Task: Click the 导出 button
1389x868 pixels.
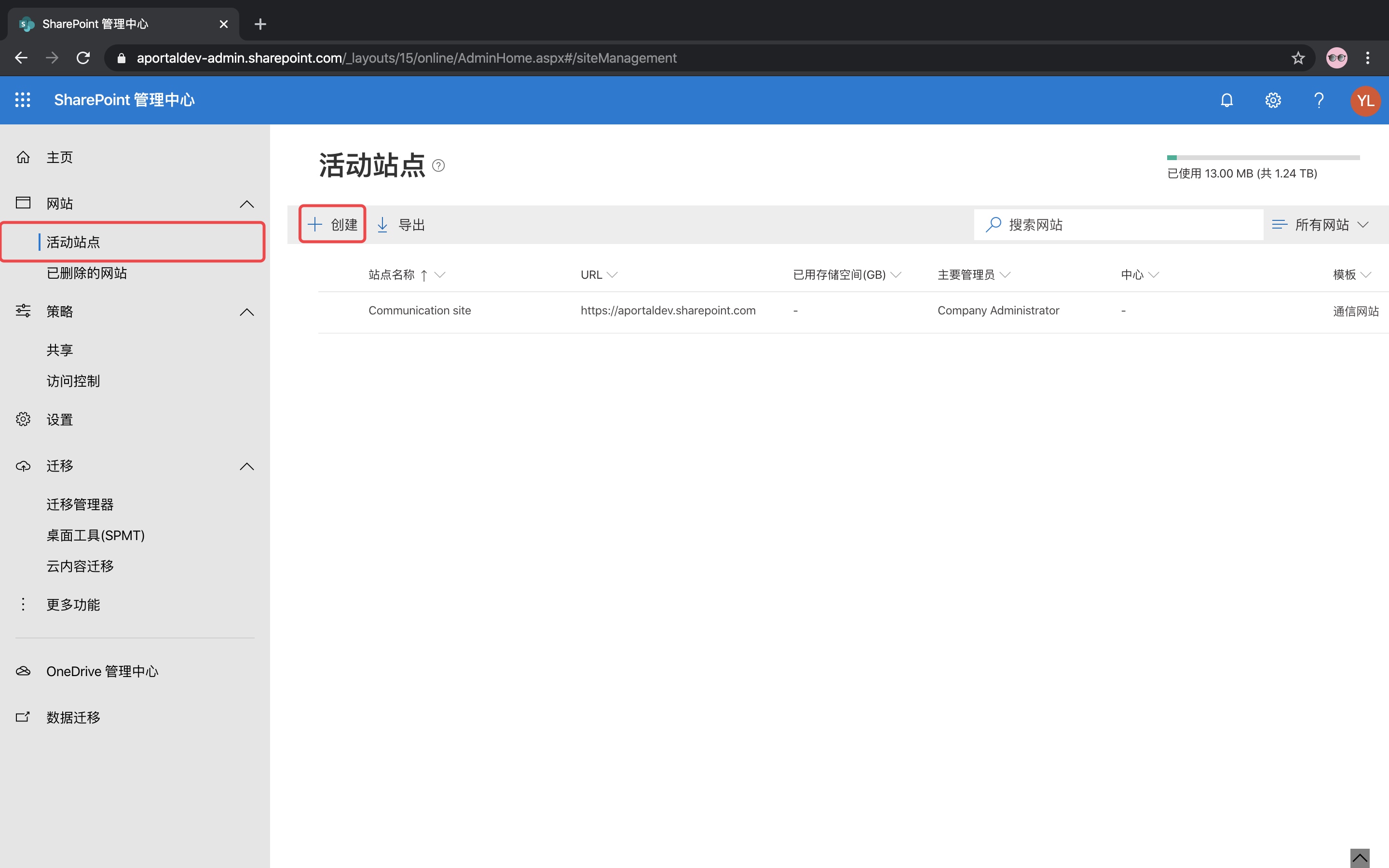Action: click(401, 225)
